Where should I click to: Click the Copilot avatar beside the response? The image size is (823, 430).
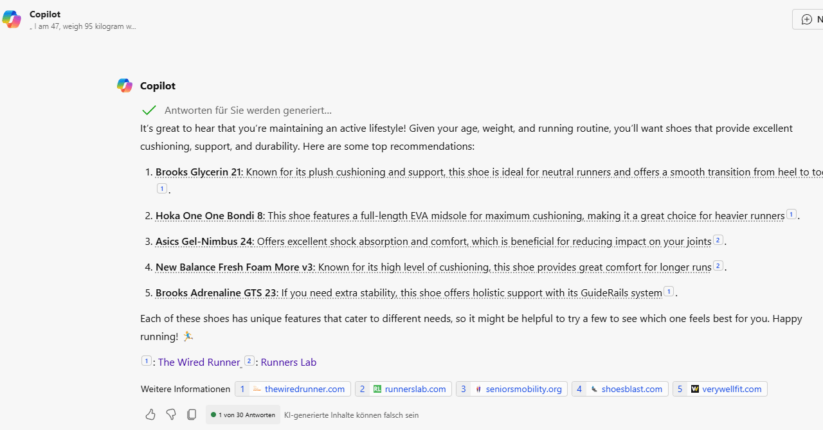click(124, 86)
